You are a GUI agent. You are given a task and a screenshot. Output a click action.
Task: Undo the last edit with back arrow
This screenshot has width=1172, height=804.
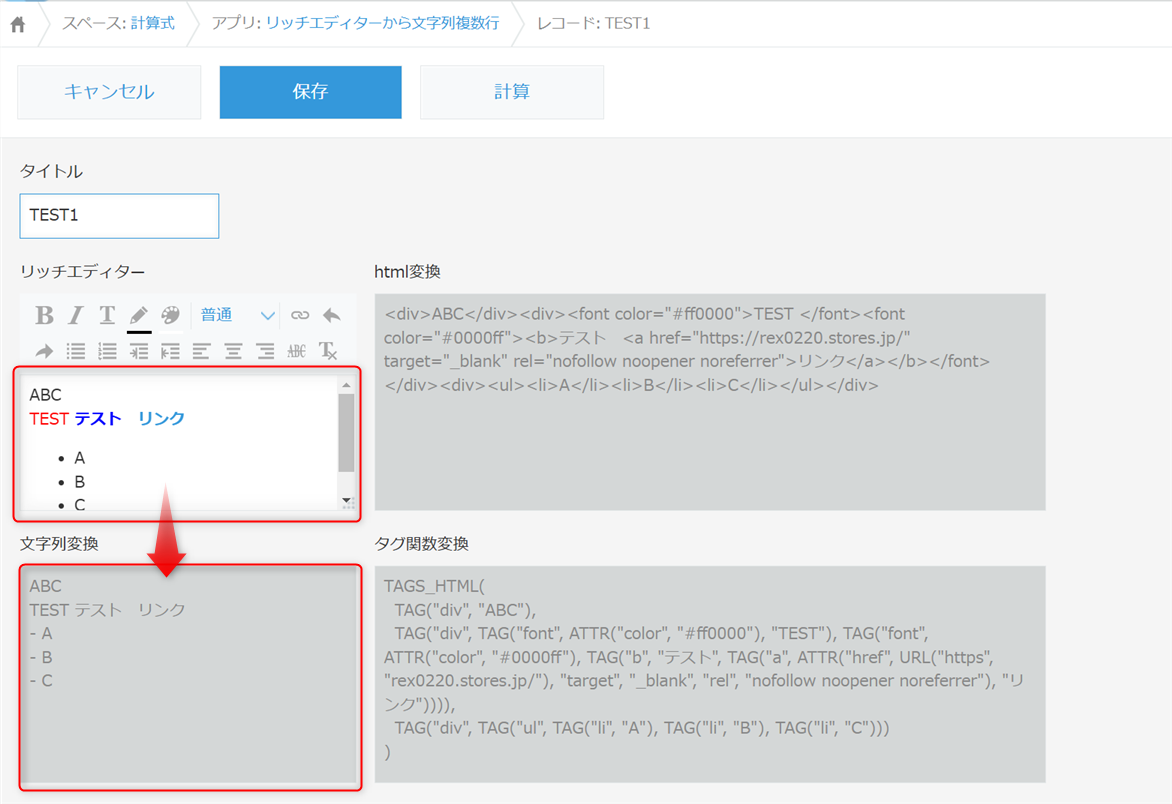click(332, 315)
